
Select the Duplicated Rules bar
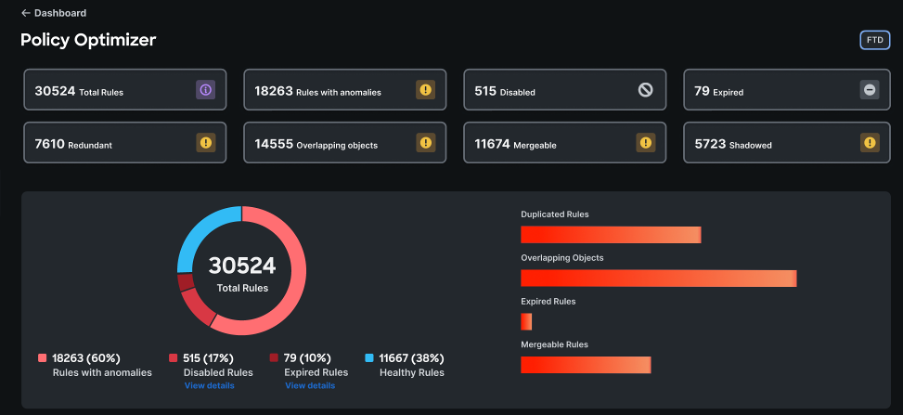610,234
